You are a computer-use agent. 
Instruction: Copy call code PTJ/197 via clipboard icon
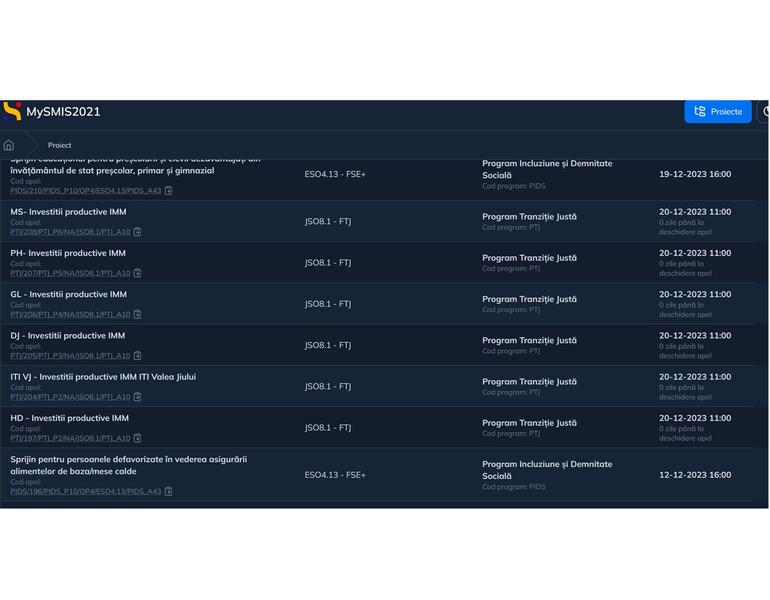[x=138, y=438]
